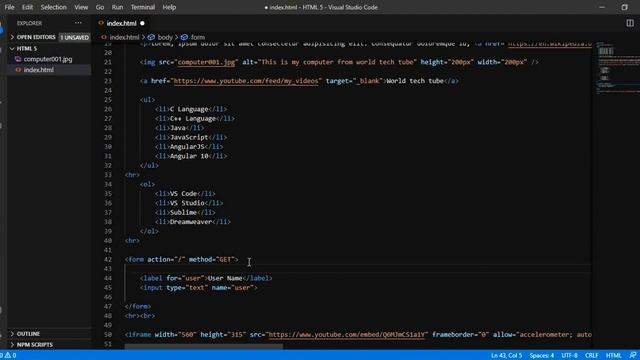
Task: Click the form action line of code
Action: [182, 259]
